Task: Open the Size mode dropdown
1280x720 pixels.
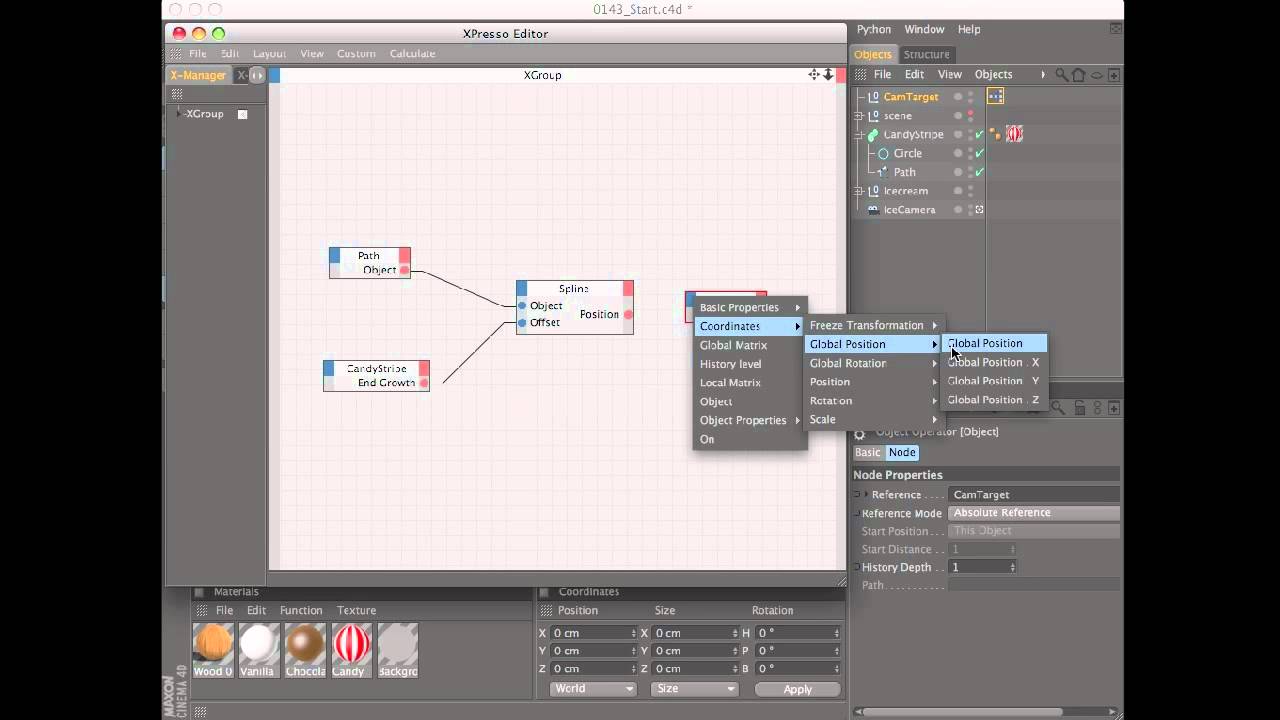Action: point(694,689)
